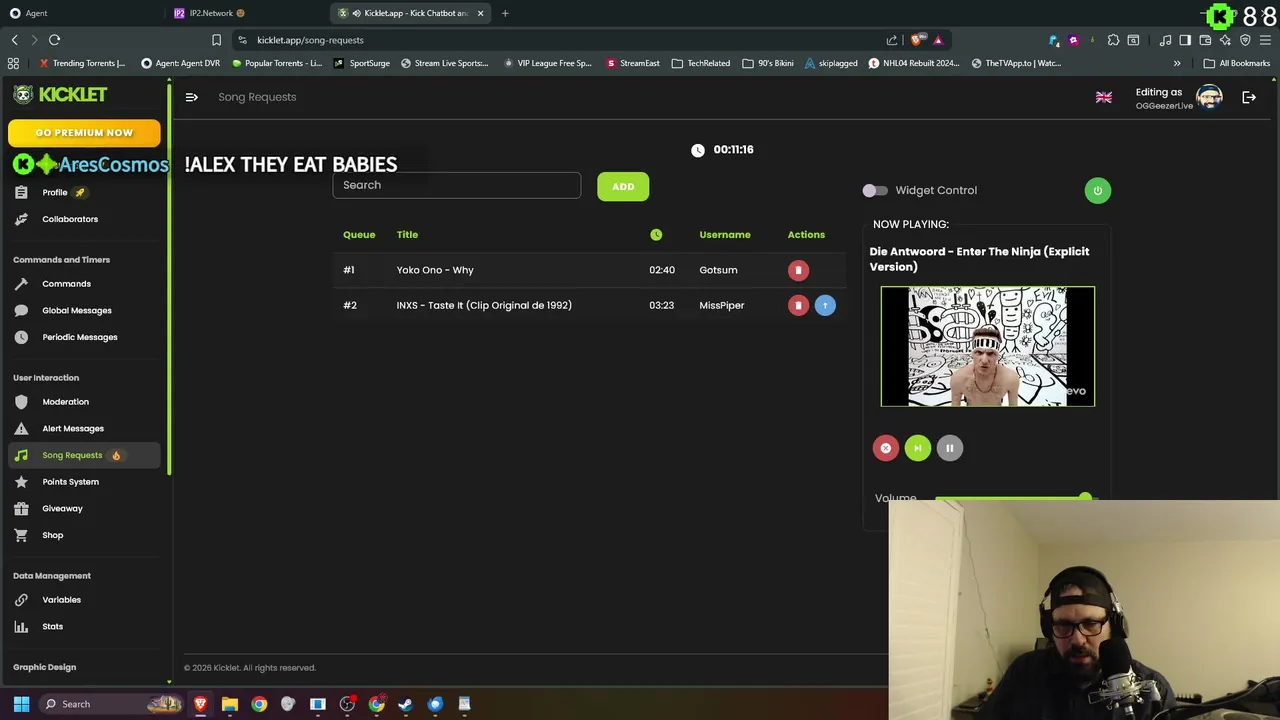
Task: Open the All Bookmarks folder
Action: pos(1237,63)
